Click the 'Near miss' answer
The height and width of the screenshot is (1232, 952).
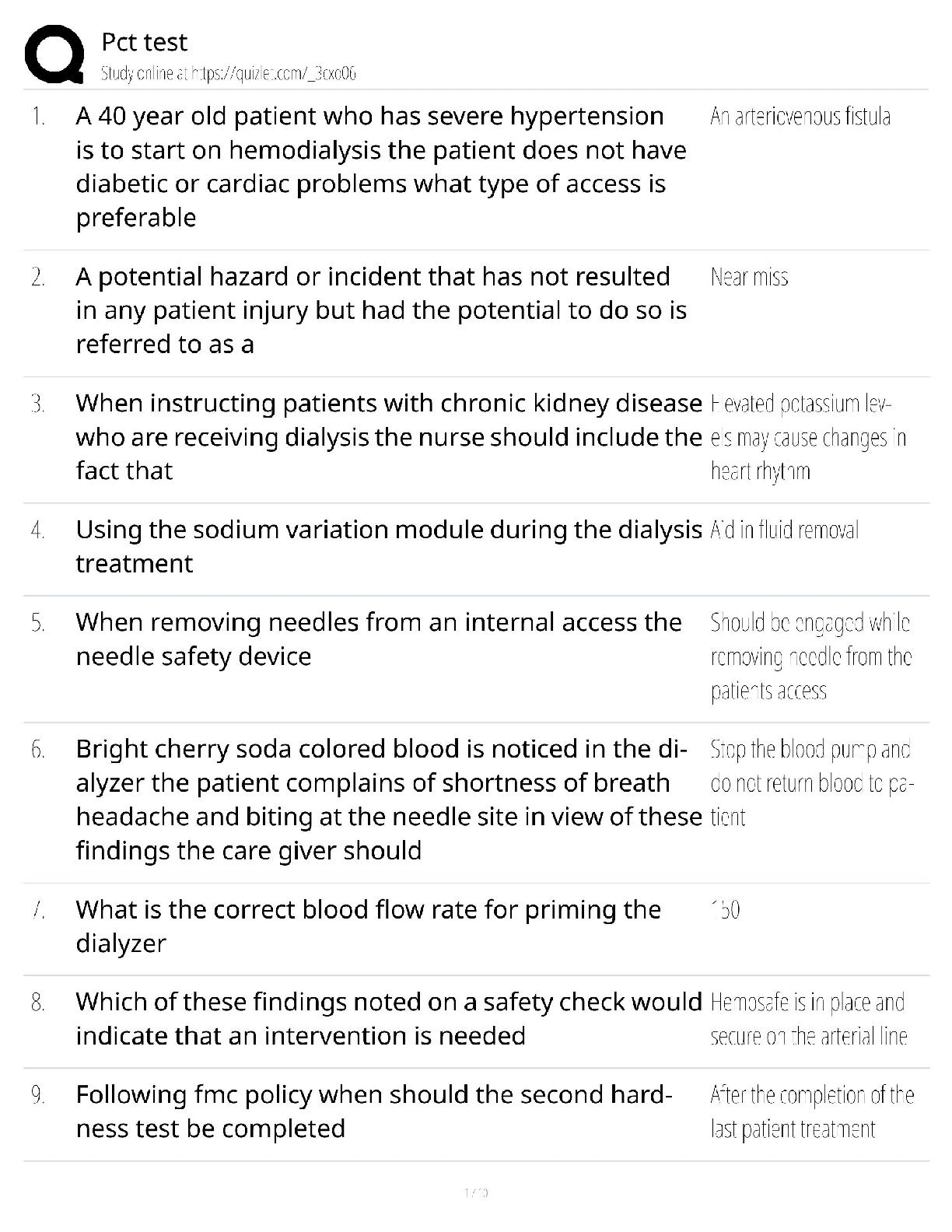(x=749, y=278)
